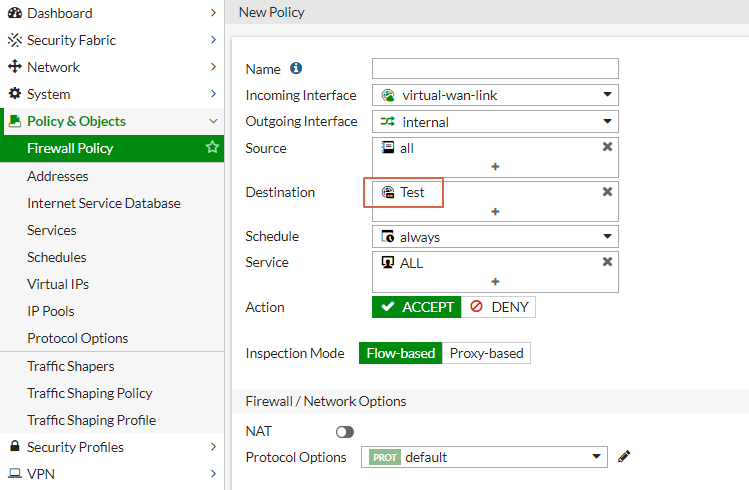Click the Security Profiles lock icon
The height and width of the screenshot is (490, 749).
point(15,446)
